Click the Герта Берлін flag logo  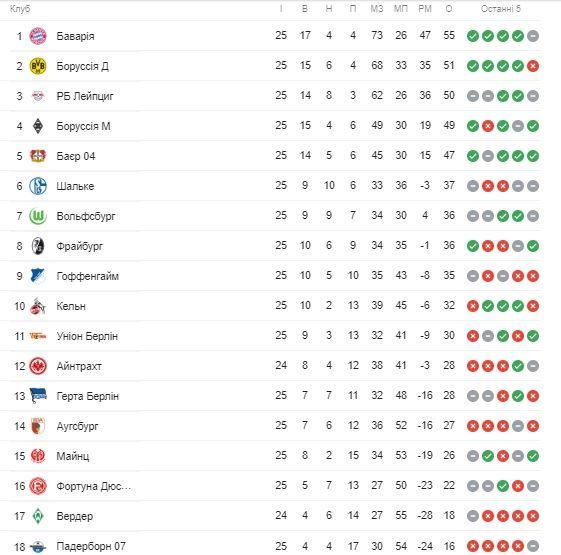38,396
